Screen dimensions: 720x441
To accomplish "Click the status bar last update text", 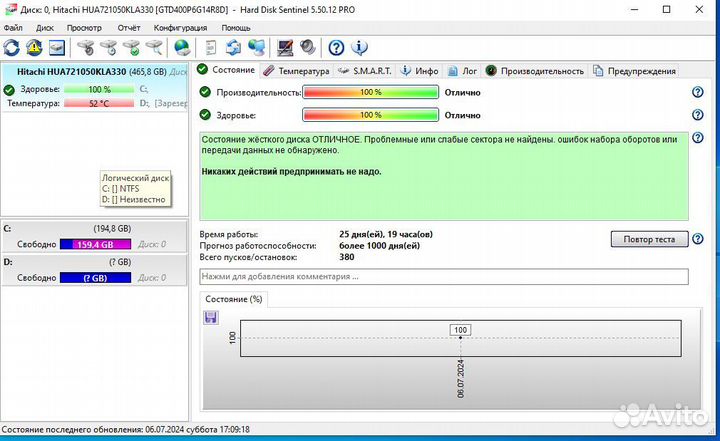I will pos(125,430).
